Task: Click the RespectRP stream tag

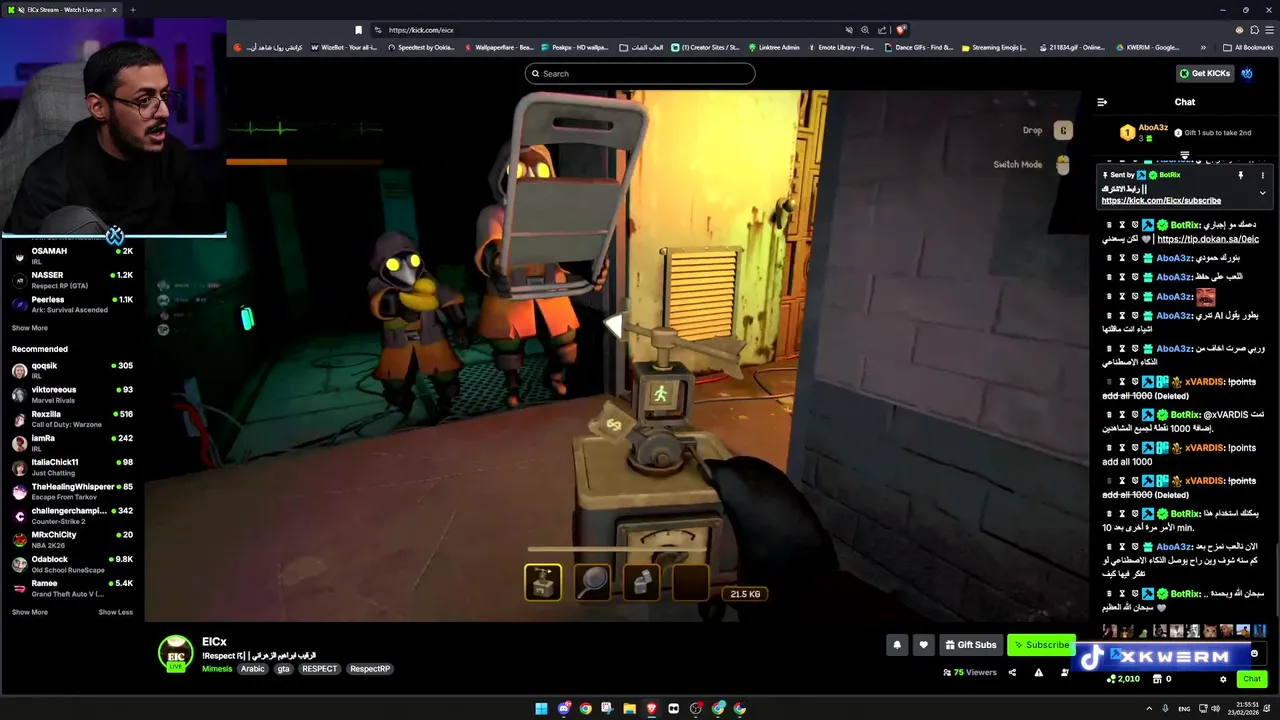Action: point(370,669)
